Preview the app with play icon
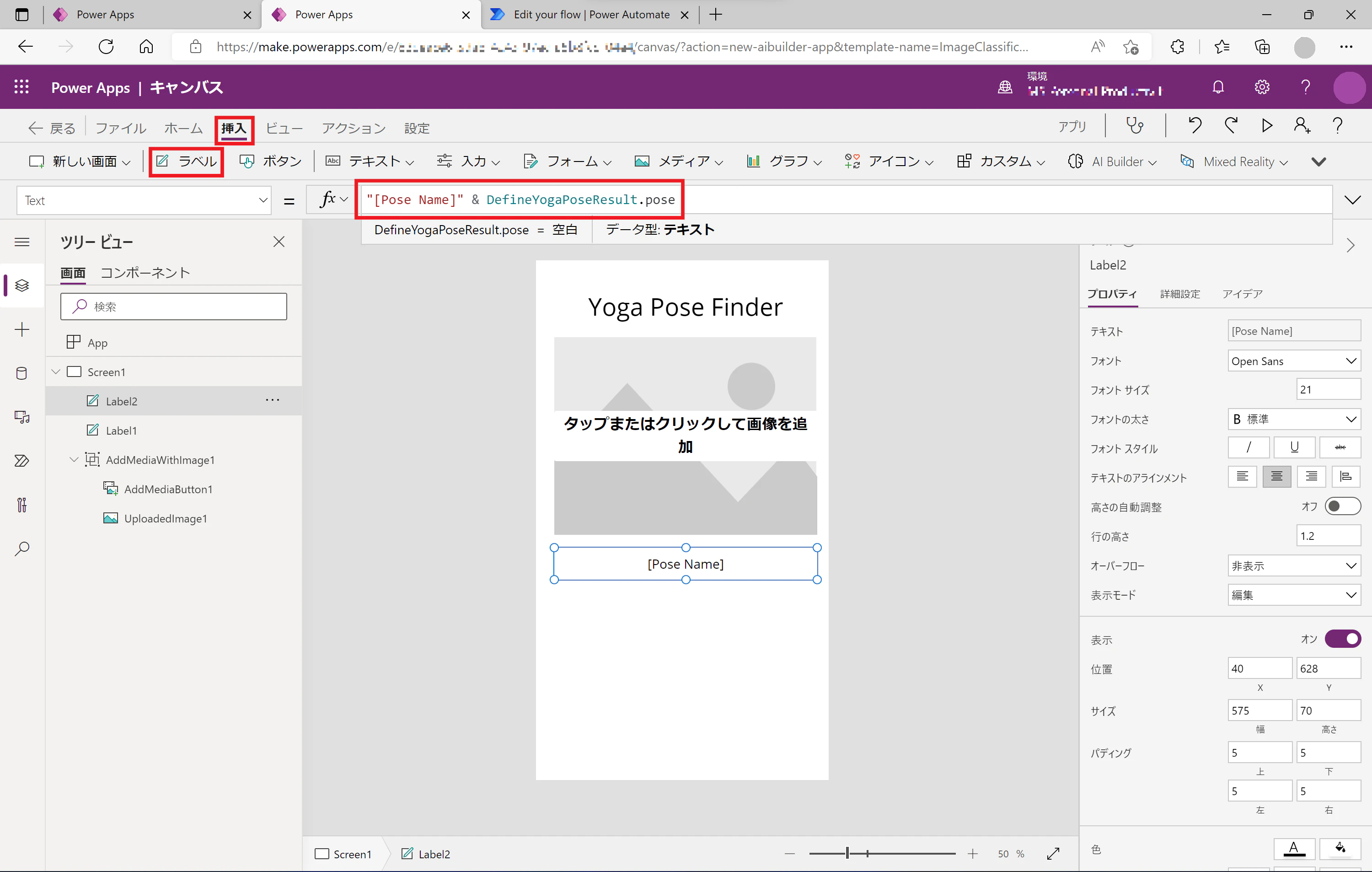The width and height of the screenshot is (1372, 872). 1267,125
